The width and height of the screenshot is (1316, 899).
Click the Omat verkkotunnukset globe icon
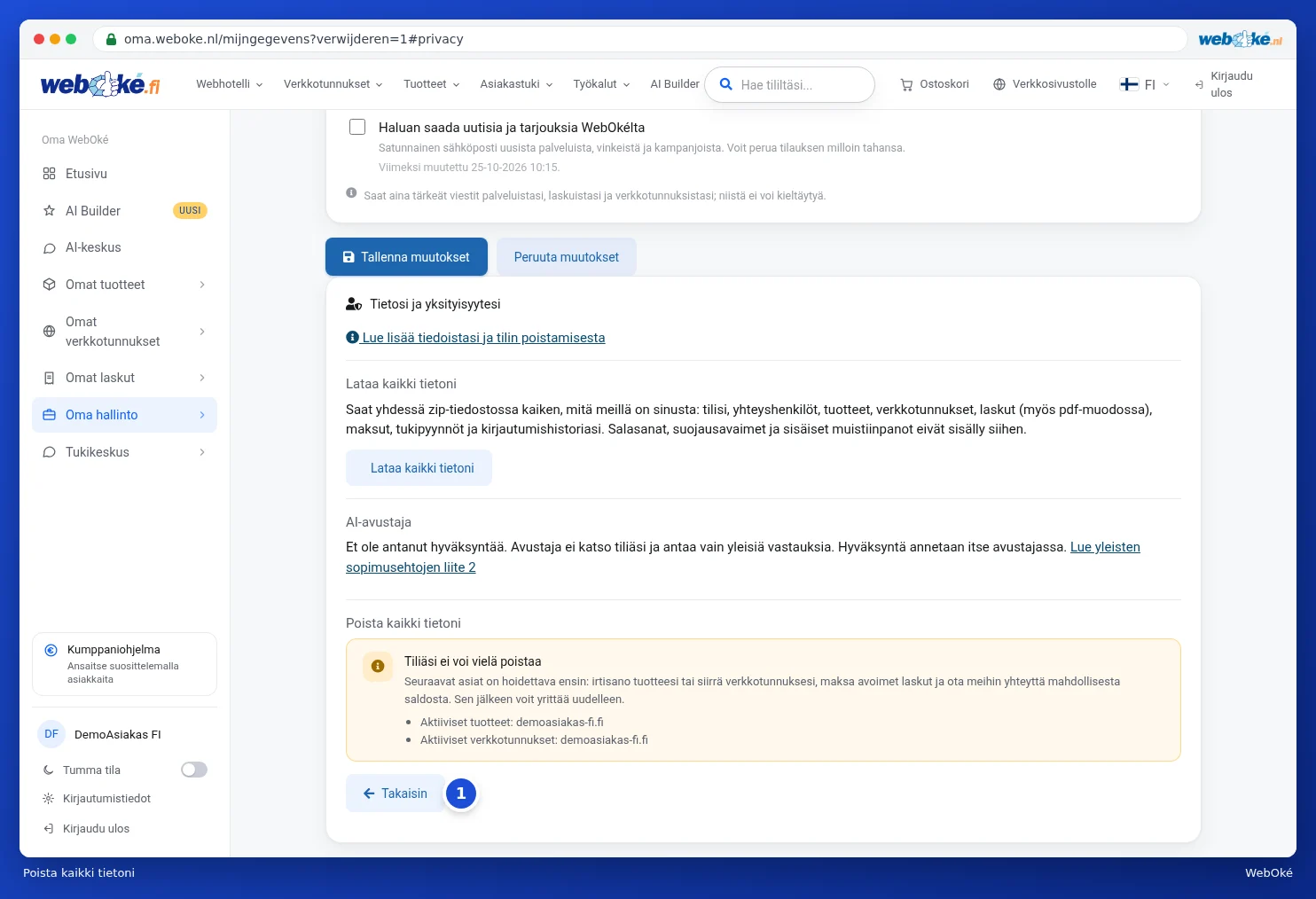50,332
